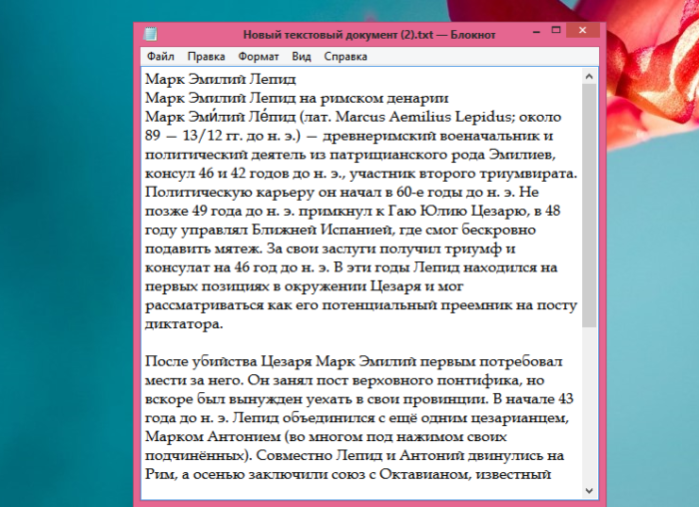Viewport: 699px width, 507px height.
Task: Minimize the Блокнот window
Action: pyautogui.click(x=536, y=31)
